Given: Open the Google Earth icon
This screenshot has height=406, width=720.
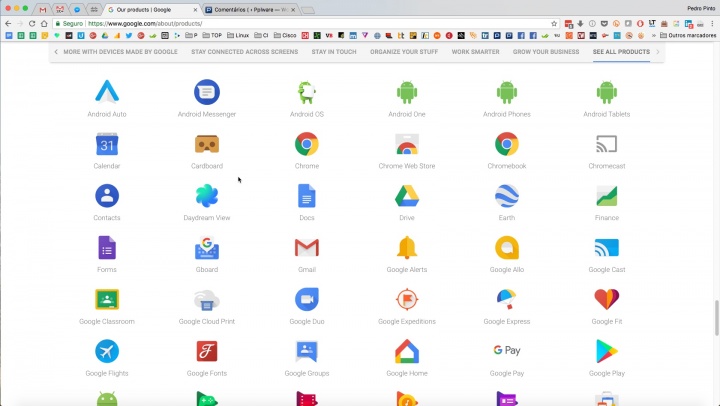Looking at the screenshot, I should coord(506,197).
